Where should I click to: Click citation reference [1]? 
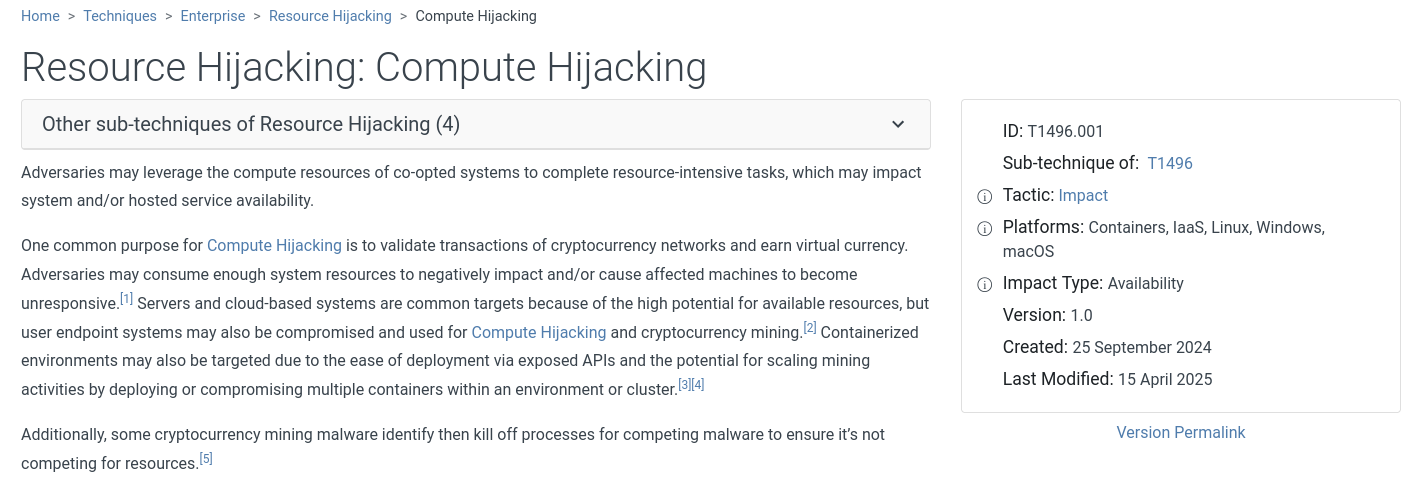tap(127, 298)
